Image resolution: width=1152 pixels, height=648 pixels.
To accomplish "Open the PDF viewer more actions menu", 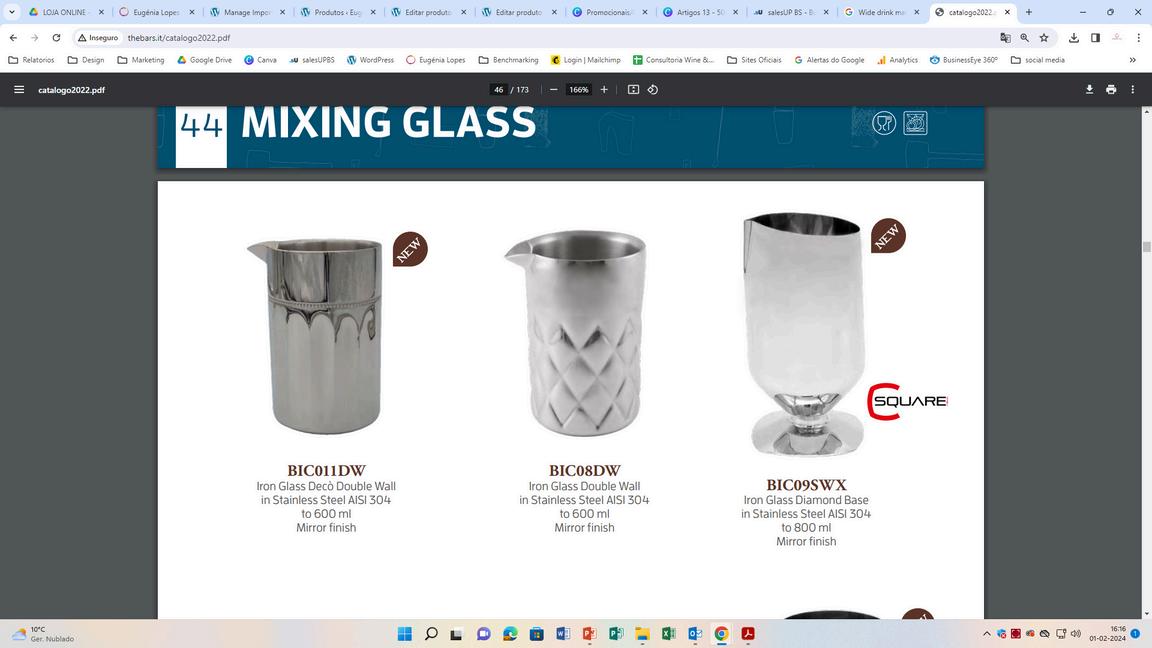I will pyautogui.click(x=1132, y=90).
